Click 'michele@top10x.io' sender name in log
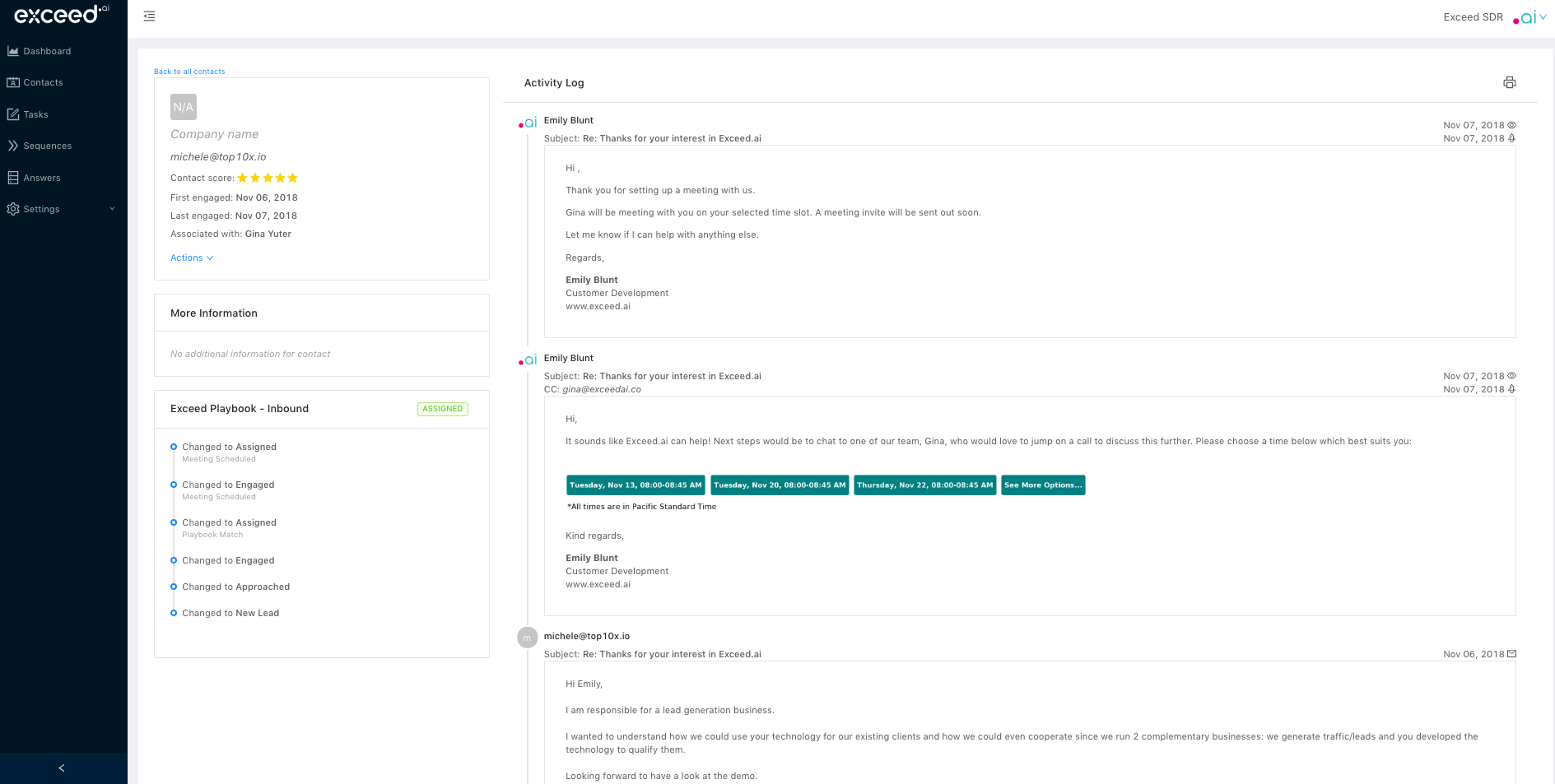This screenshot has width=1555, height=784. click(587, 636)
